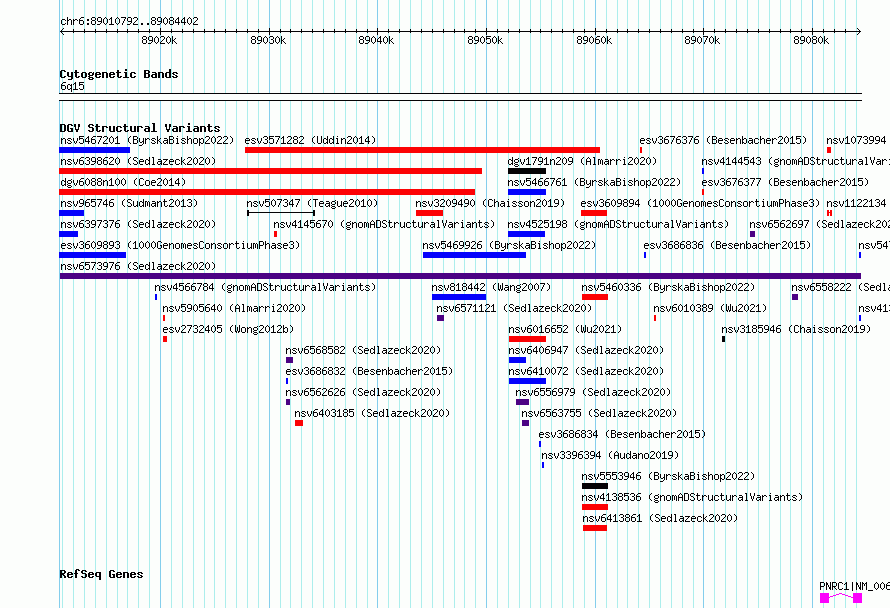890x608 pixels.
Task: Select the nsv5905640 (Almarri2020) label
Action: coord(234,308)
